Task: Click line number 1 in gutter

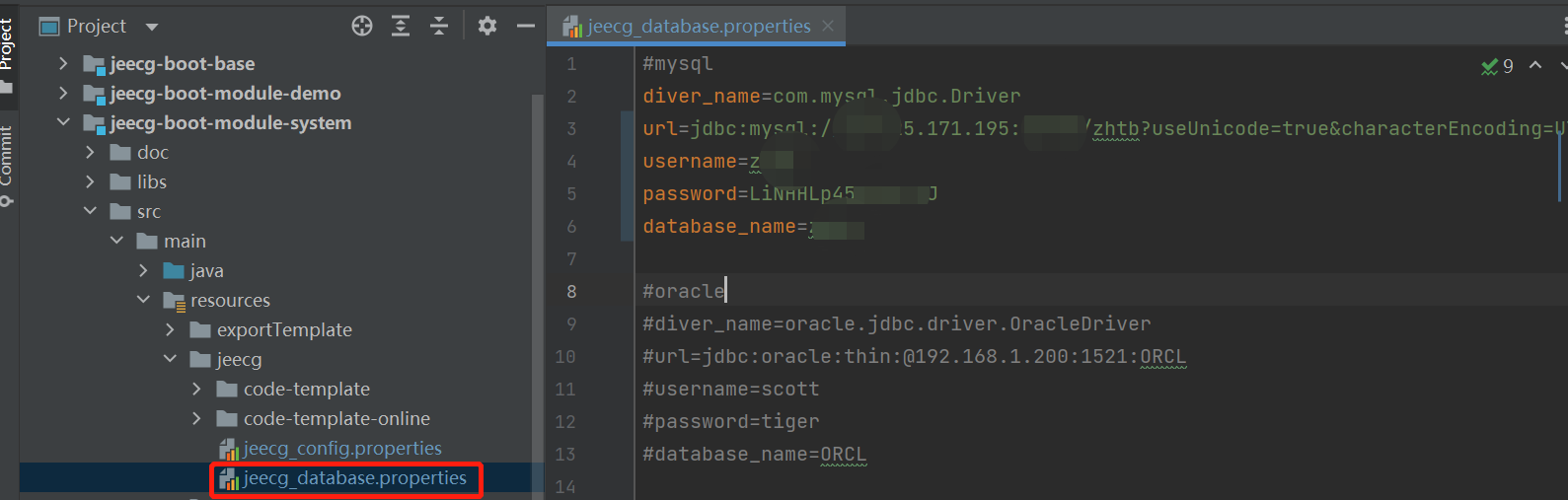Action: [x=571, y=64]
